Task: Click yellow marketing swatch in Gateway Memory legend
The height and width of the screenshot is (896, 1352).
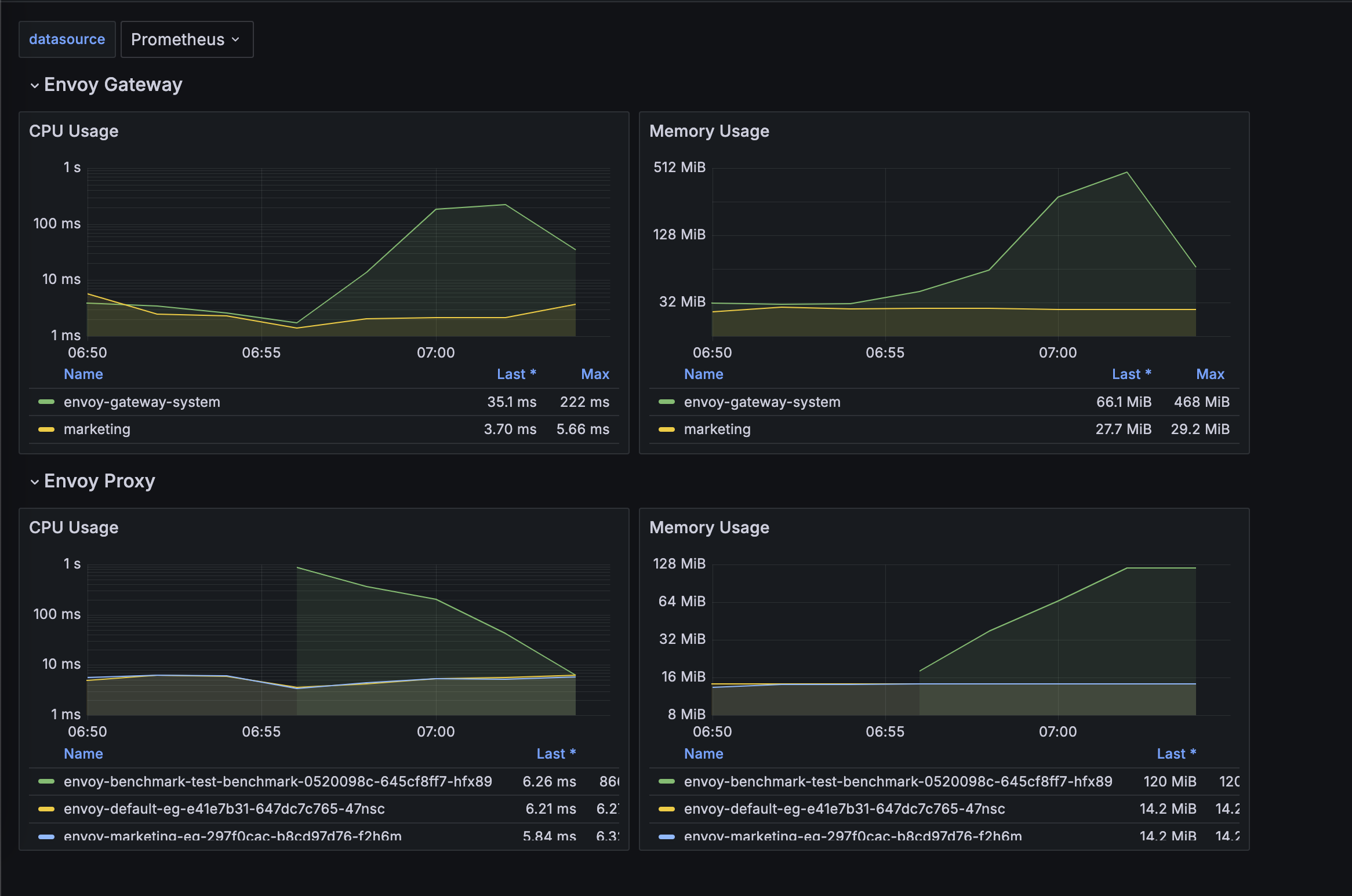Action: click(x=667, y=429)
